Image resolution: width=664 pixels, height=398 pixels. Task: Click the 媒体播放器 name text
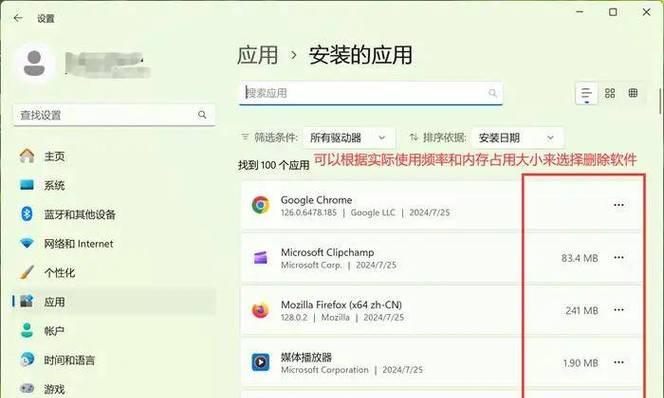click(306, 357)
